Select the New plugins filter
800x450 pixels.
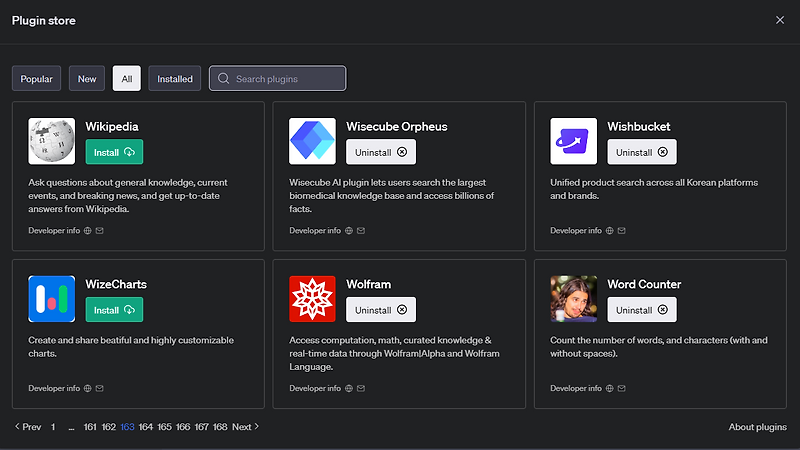click(87, 79)
